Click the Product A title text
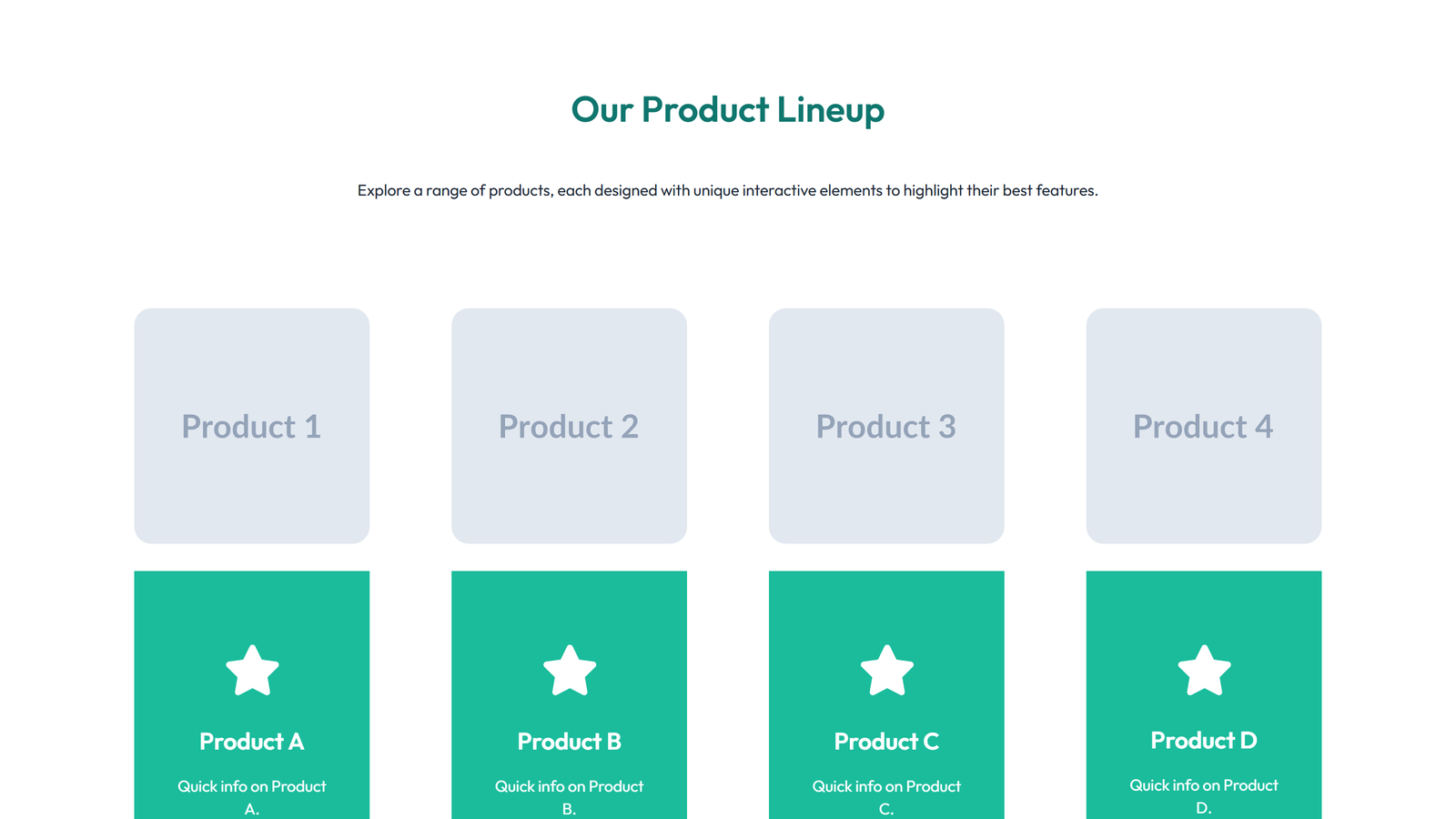The width and height of the screenshot is (1456, 819). [252, 742]
